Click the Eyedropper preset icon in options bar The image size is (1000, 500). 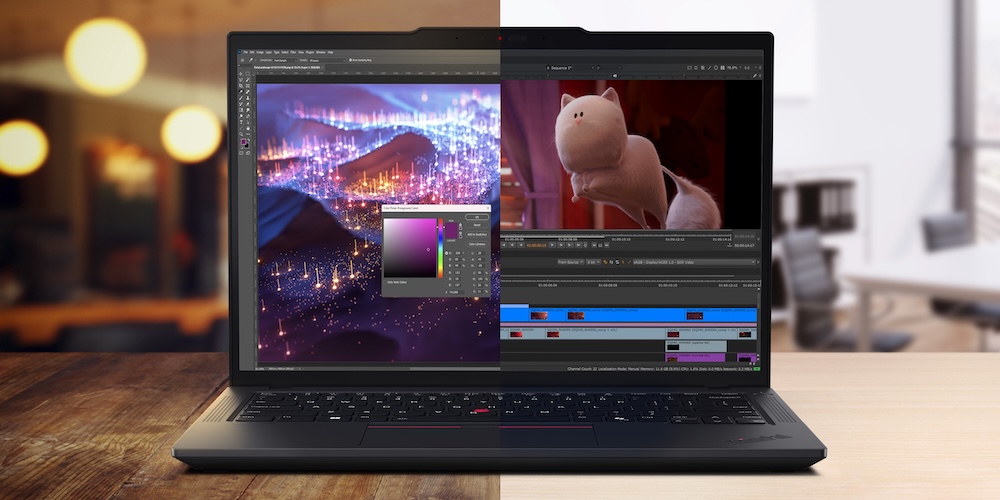251,60
